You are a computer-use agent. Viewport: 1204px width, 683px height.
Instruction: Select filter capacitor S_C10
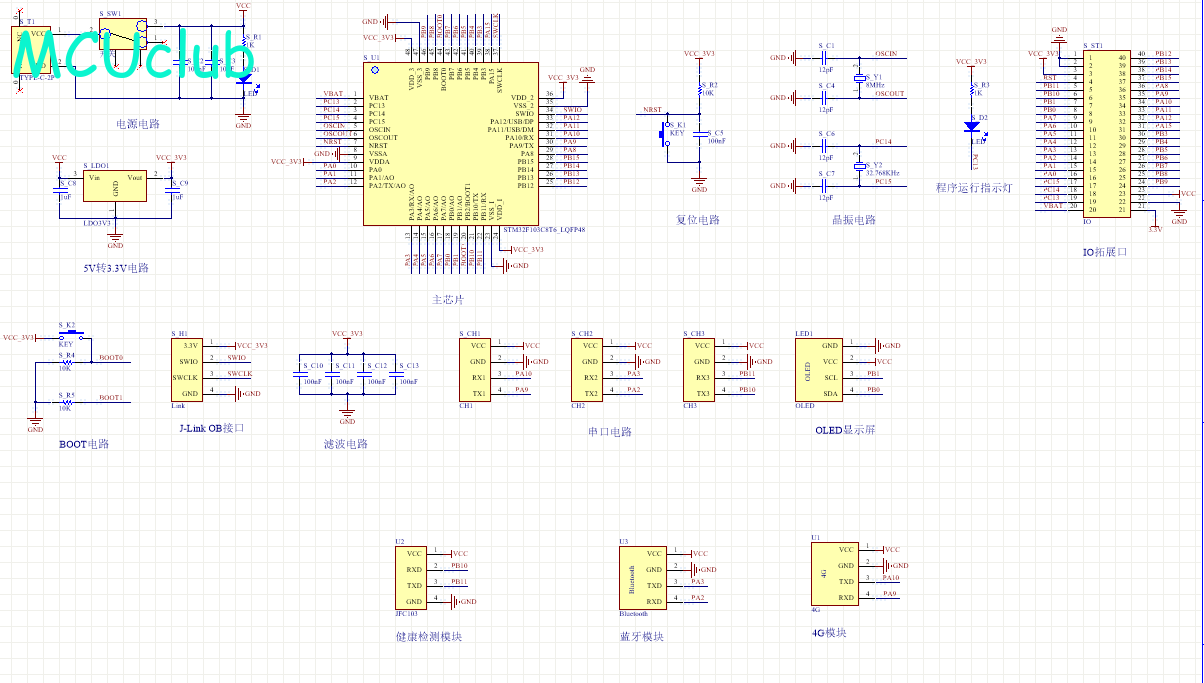[299, 373]
